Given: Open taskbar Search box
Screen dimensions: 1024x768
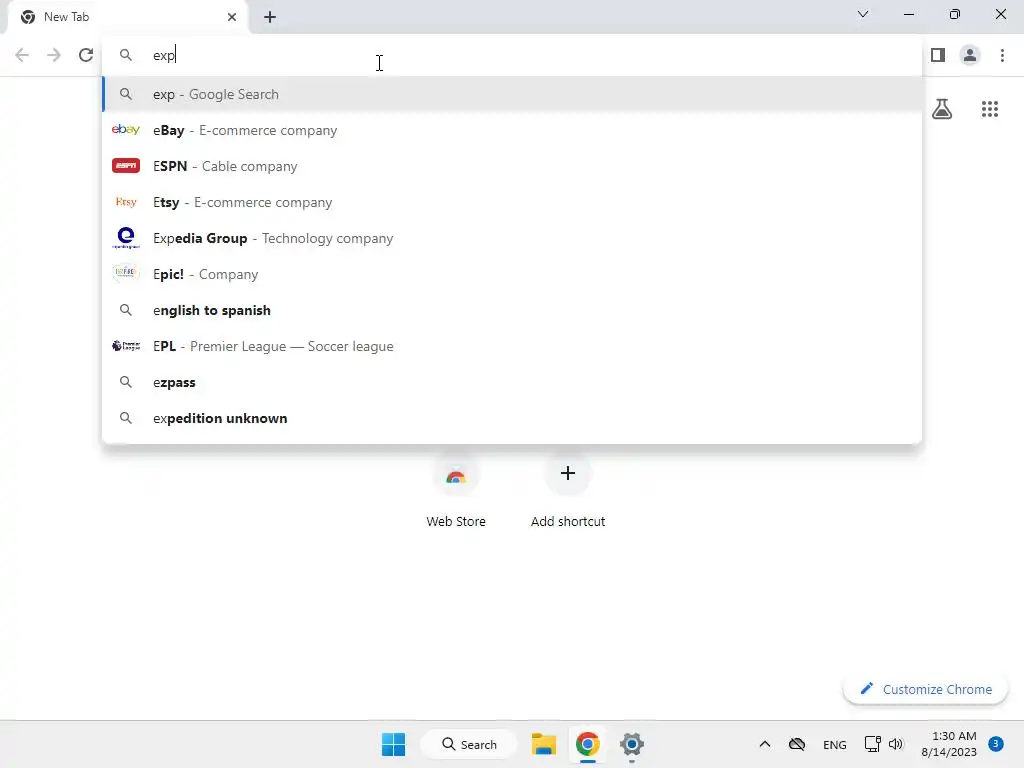Looking at the screenshot, I should point(469,744).
